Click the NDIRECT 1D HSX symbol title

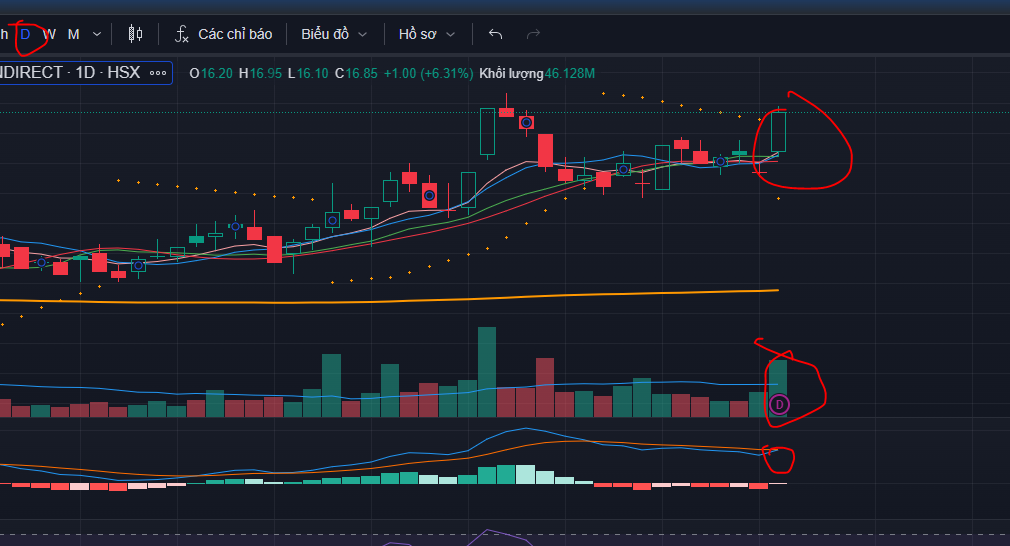tap(70, 72)
